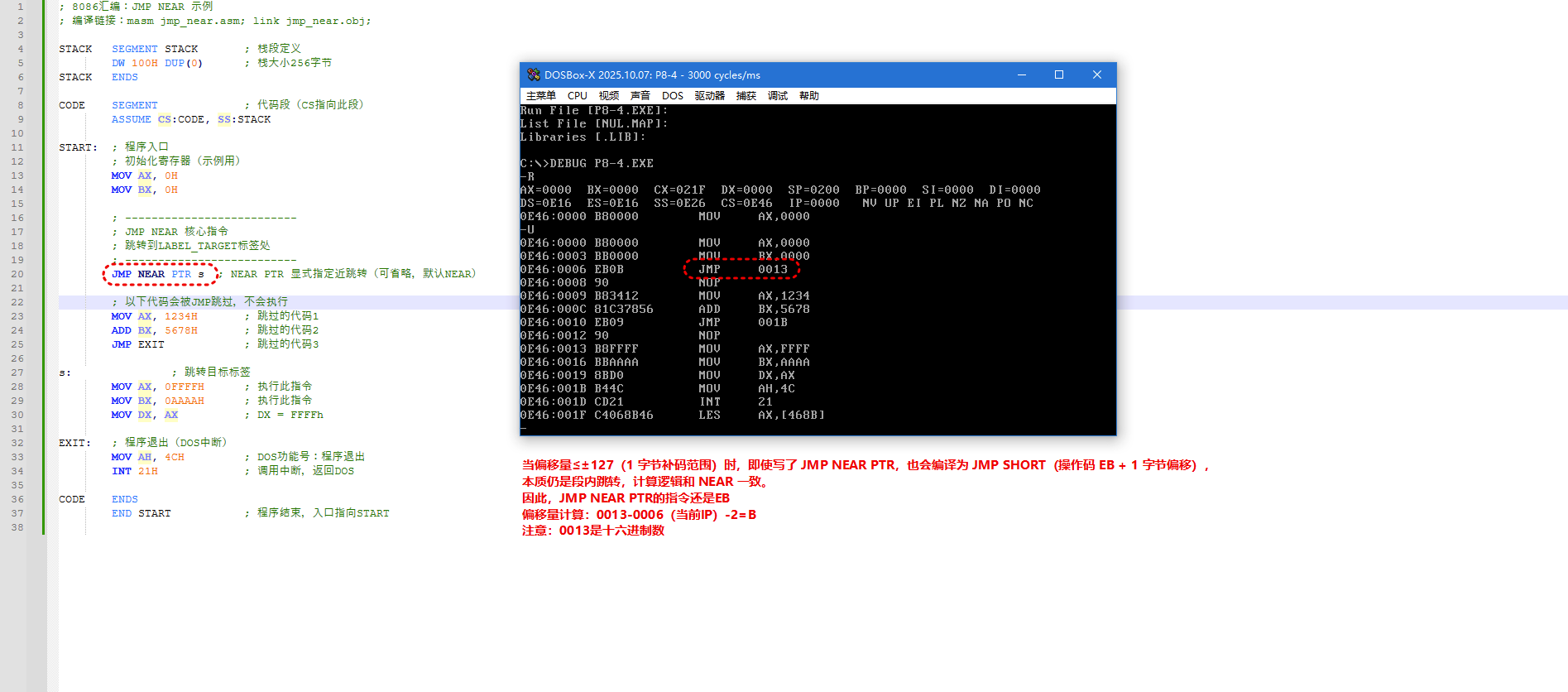1568x692 pixels.
Task: Click the 'CS=0E46' register value in DOSBox
Action: [x=746, y=204]
